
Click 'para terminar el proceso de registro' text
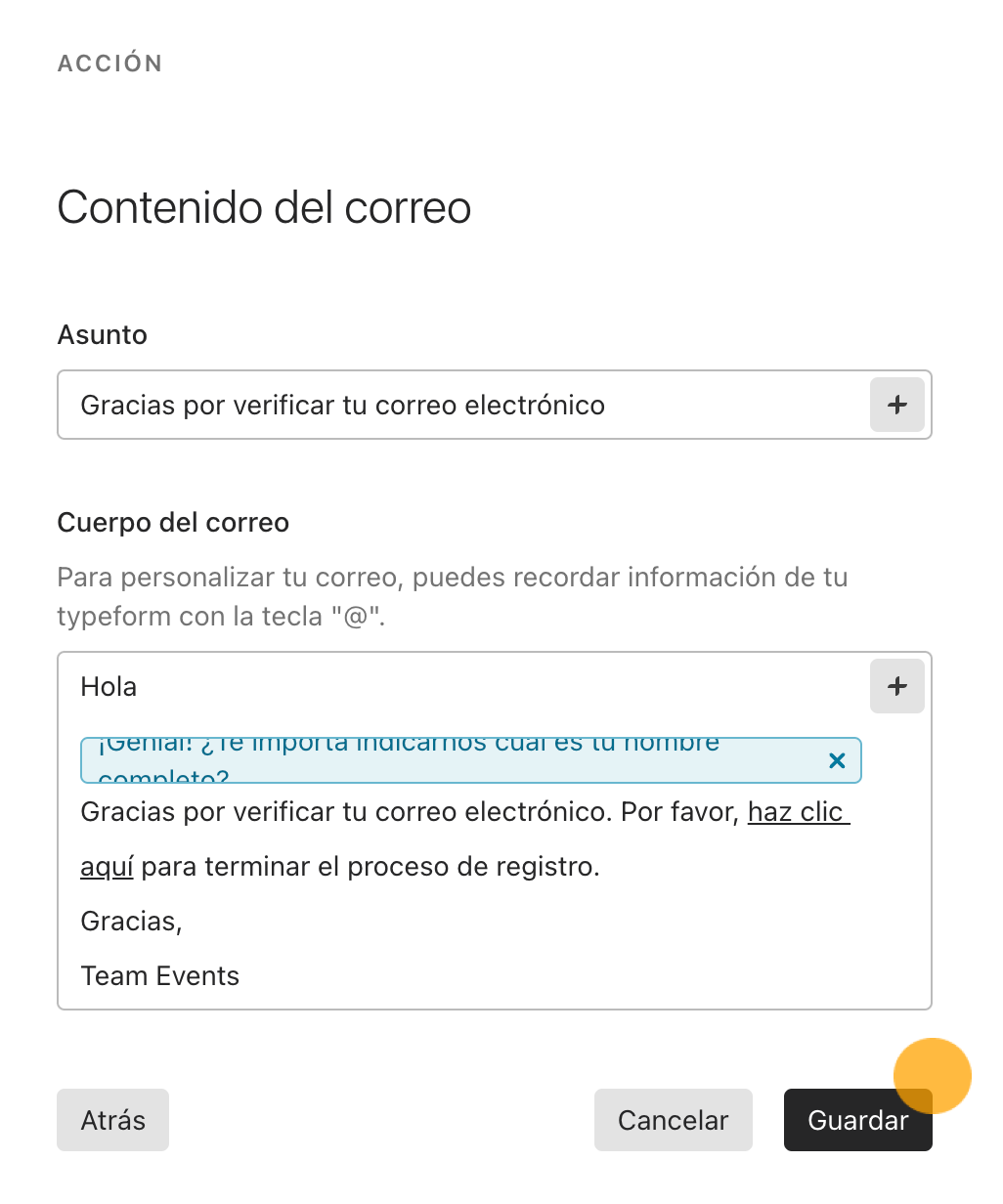(x=370, y=867)
